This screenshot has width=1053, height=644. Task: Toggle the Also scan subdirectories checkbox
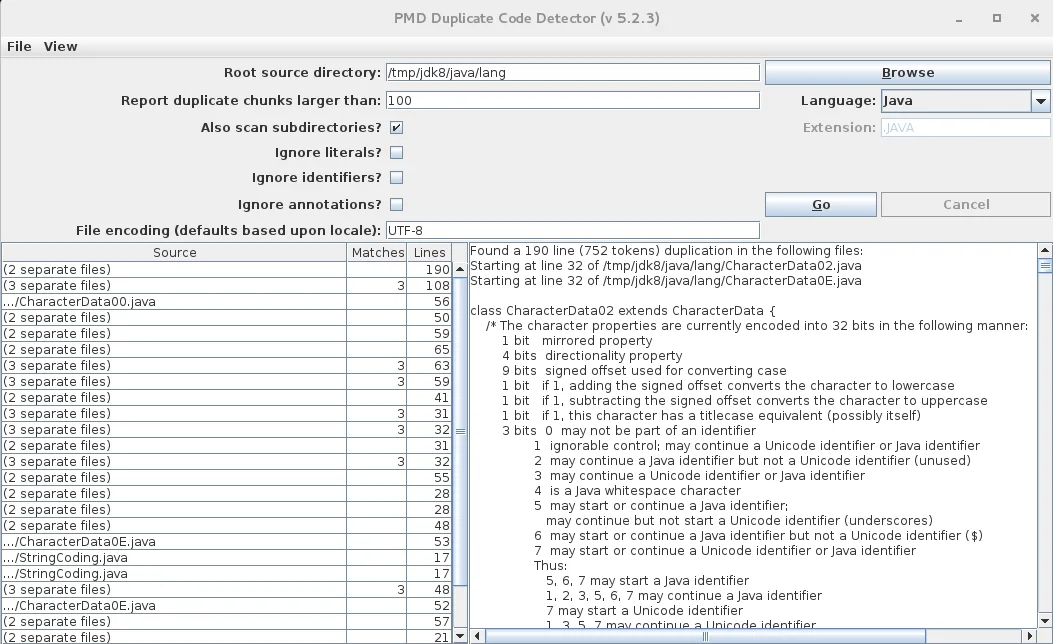pos(396,127)
